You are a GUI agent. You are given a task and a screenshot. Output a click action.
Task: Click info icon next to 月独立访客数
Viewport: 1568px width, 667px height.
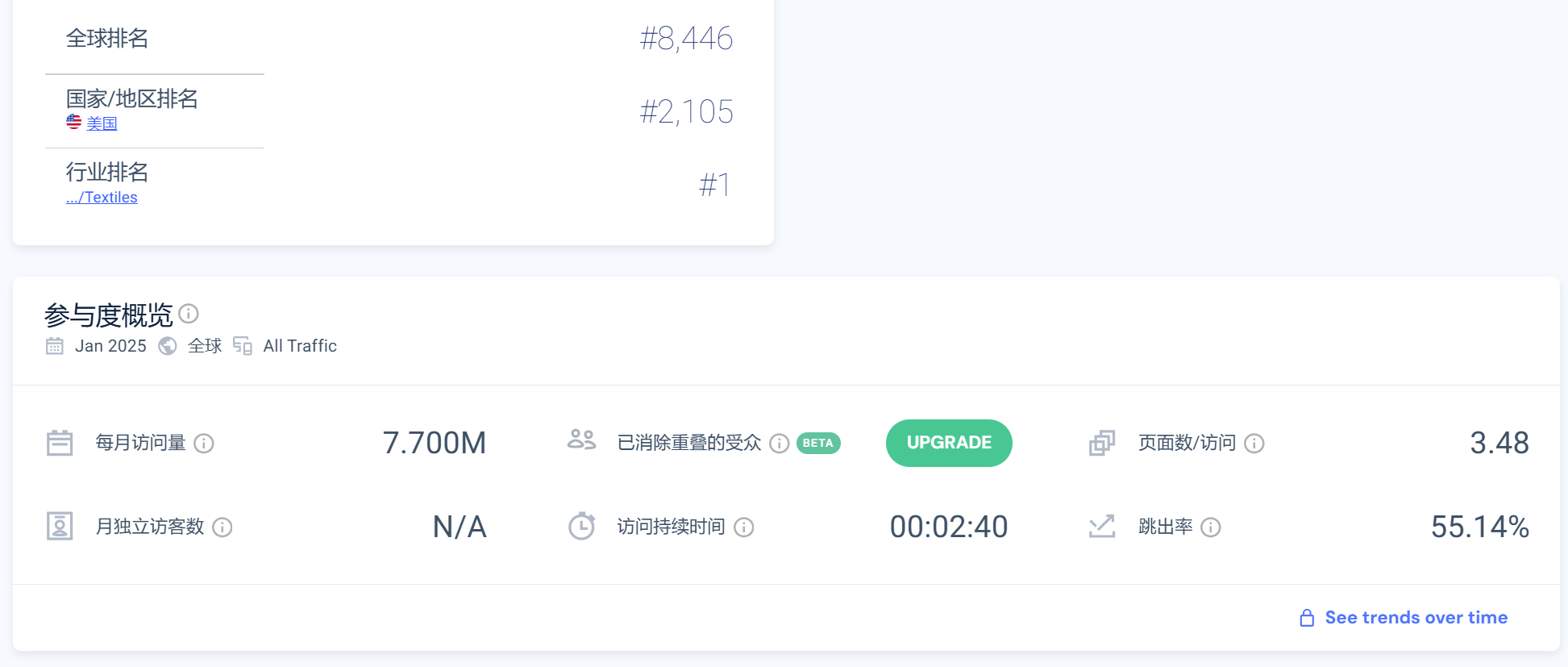coord(223,527)
